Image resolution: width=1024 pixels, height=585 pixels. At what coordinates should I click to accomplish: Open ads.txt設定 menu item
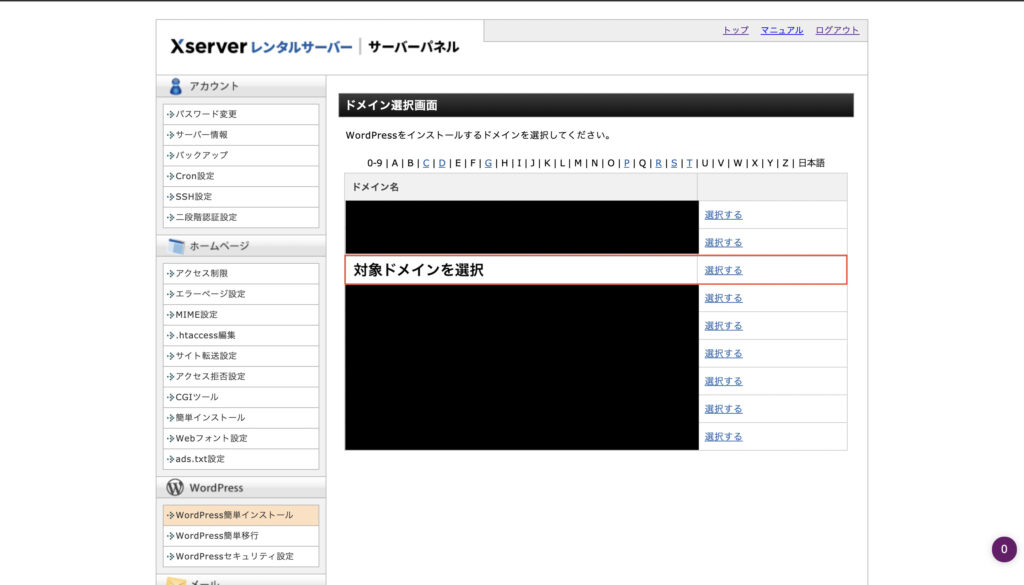click(x=241, y=459)
